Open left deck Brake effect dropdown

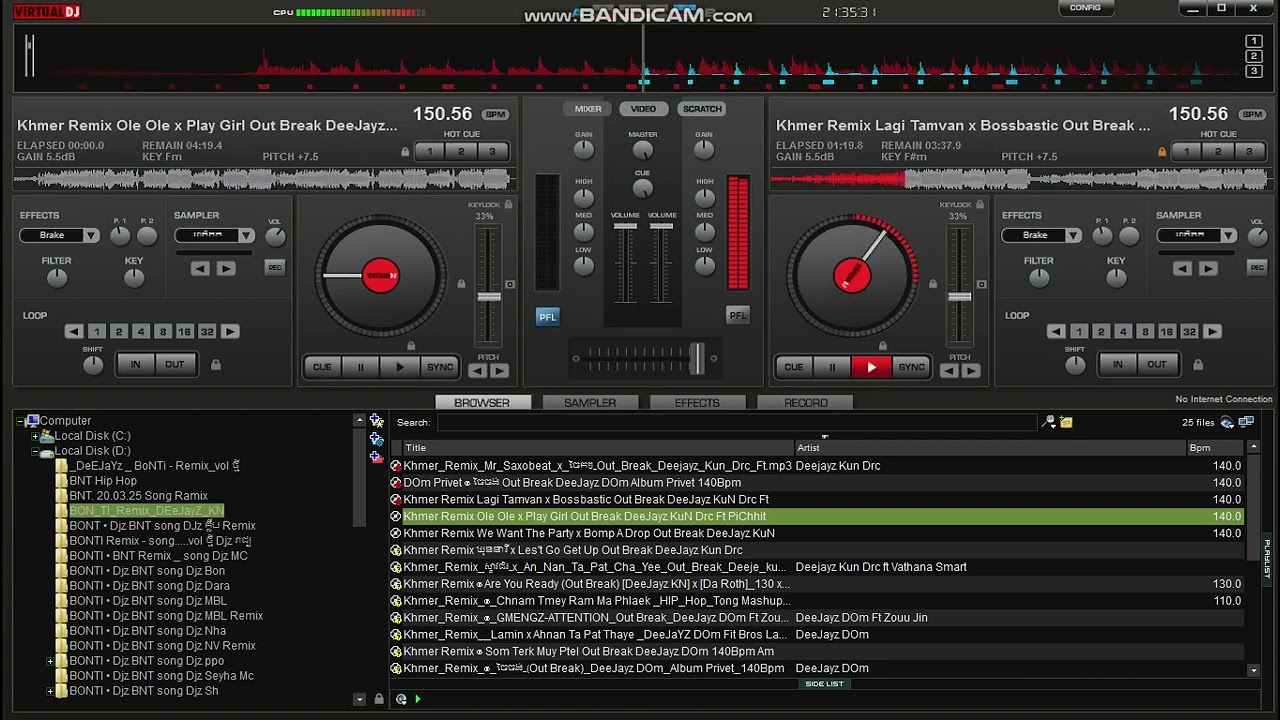tap(91, 235)
